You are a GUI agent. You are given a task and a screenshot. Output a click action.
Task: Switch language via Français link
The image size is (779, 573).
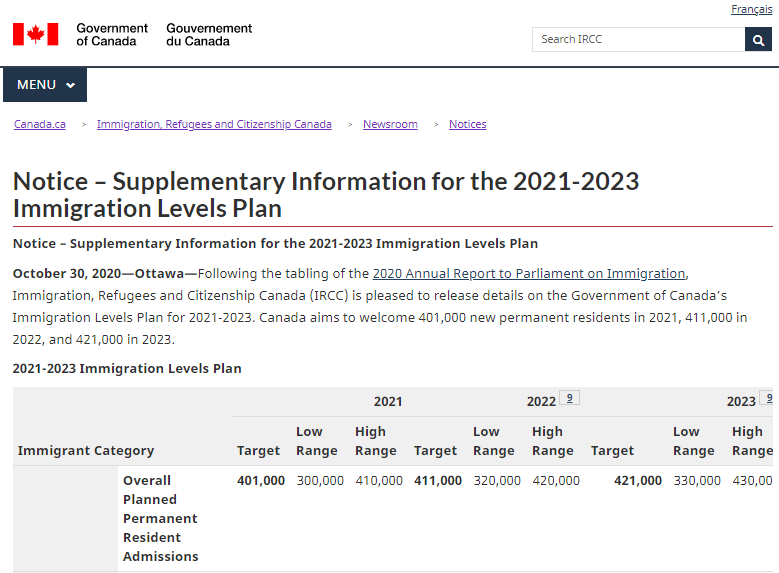[752, 9]
